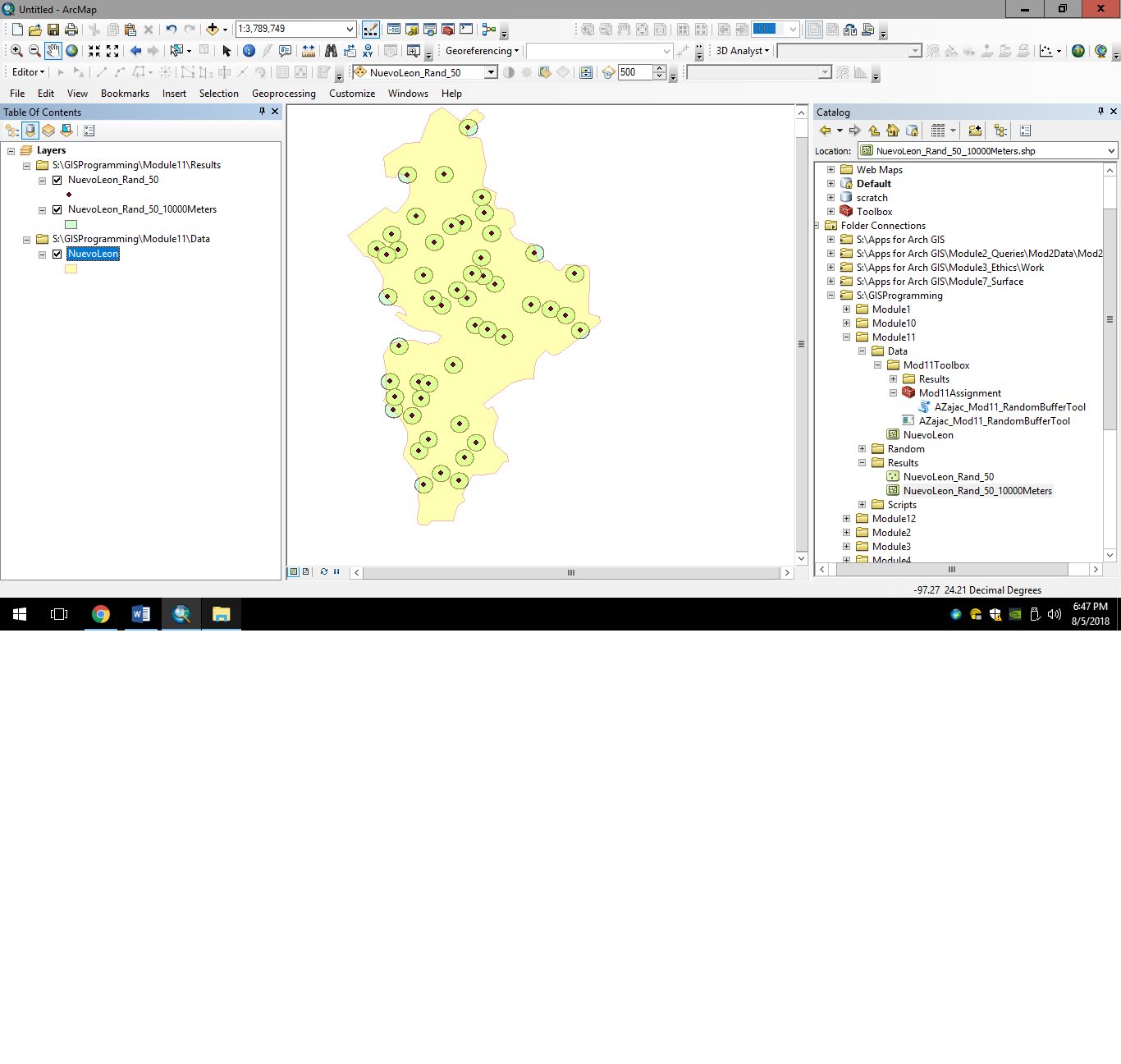Select the Find binoculars tool

coord(332,51)
